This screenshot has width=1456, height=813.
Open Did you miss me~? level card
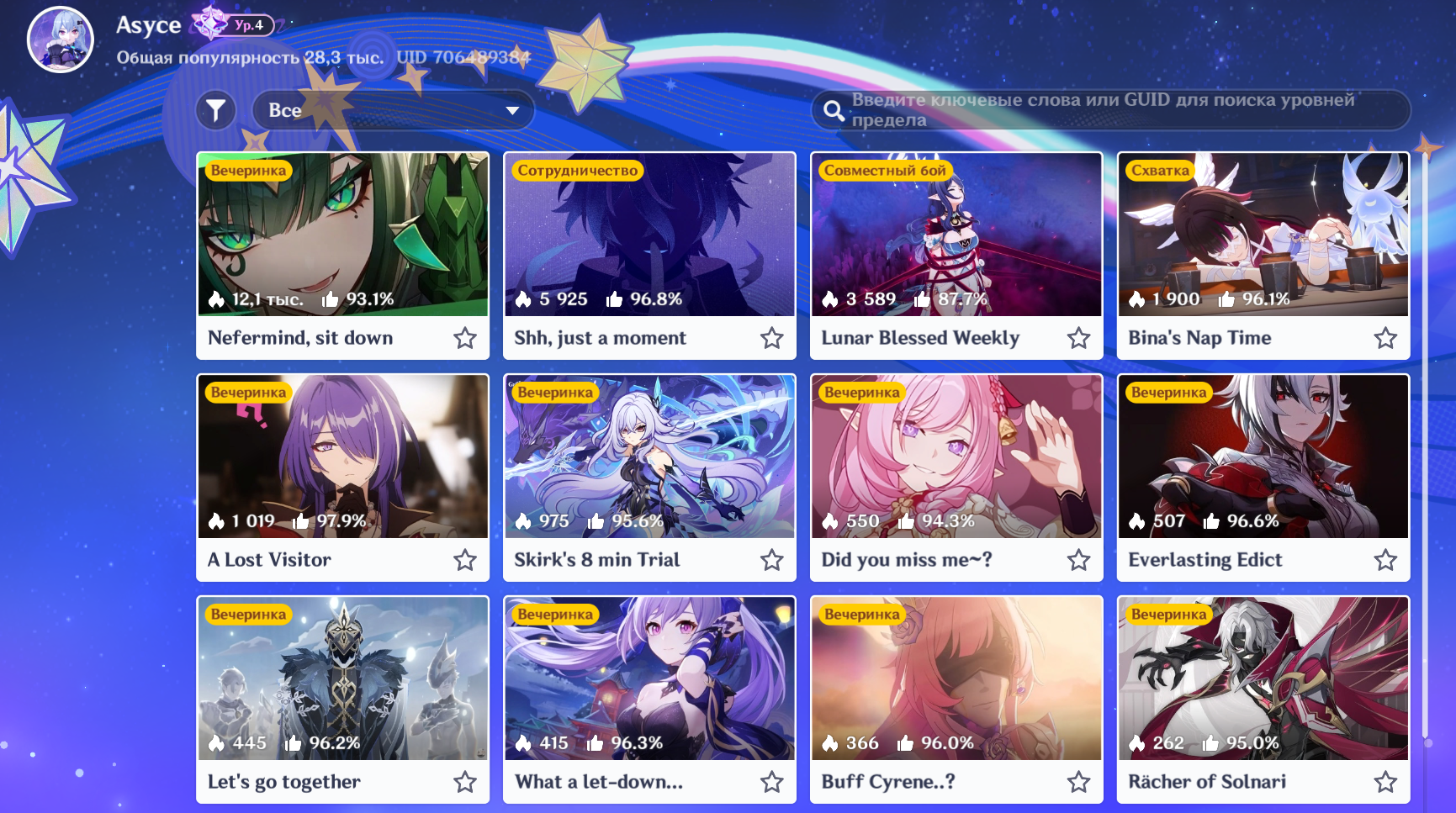click(956, 478)
